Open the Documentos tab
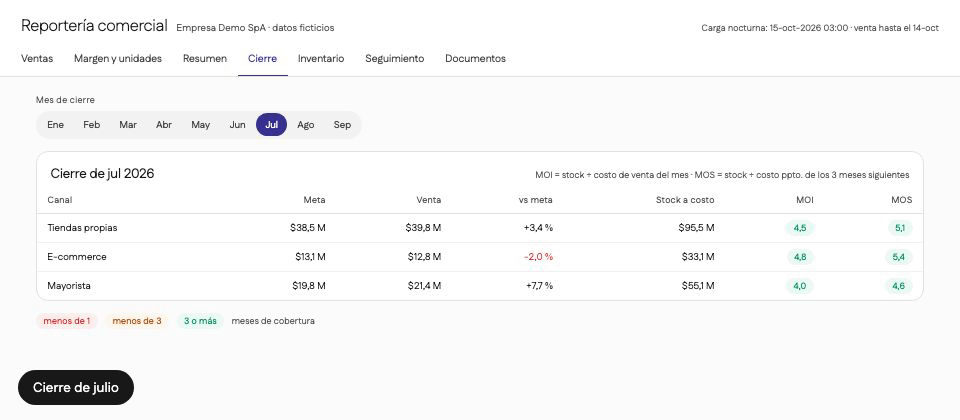The width and height of the screenshot is (960, 420). point(475,59)
